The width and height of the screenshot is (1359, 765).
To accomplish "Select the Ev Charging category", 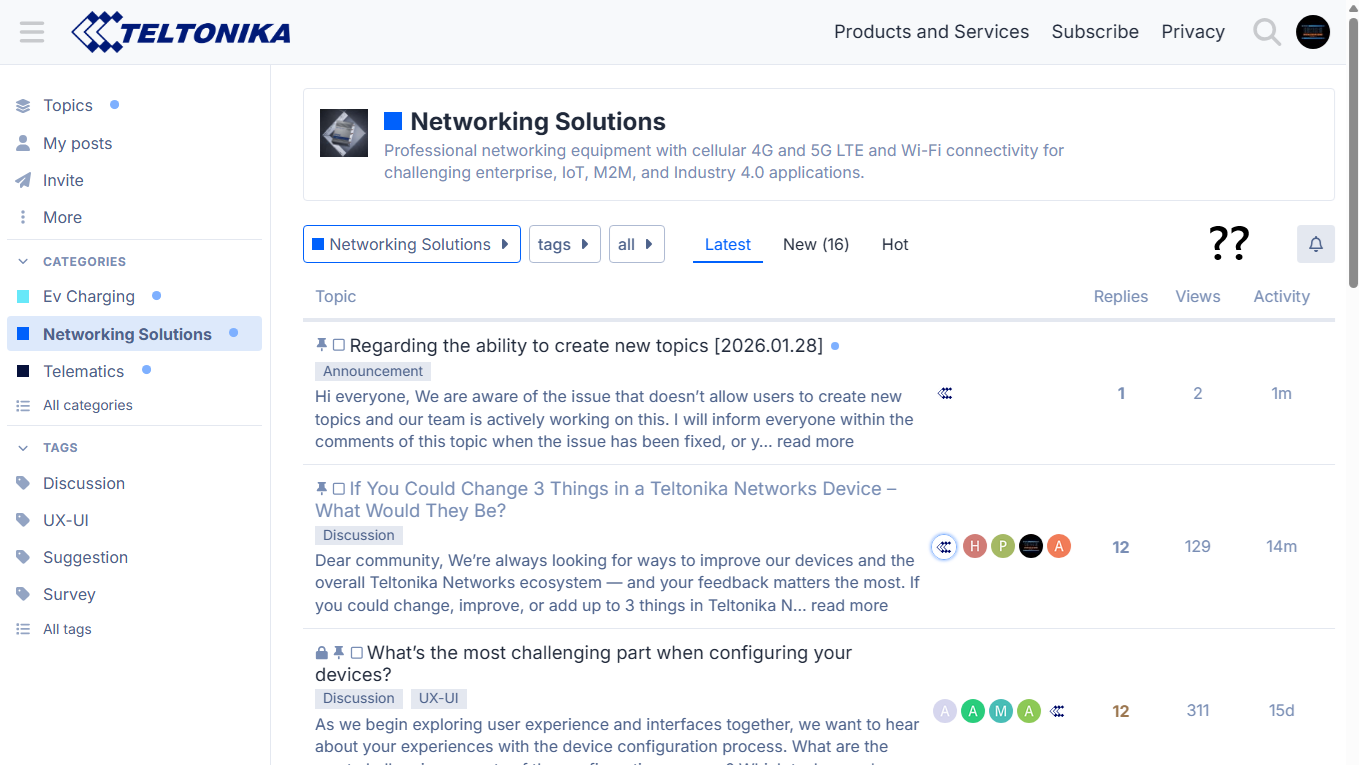I will click(88, 296).
